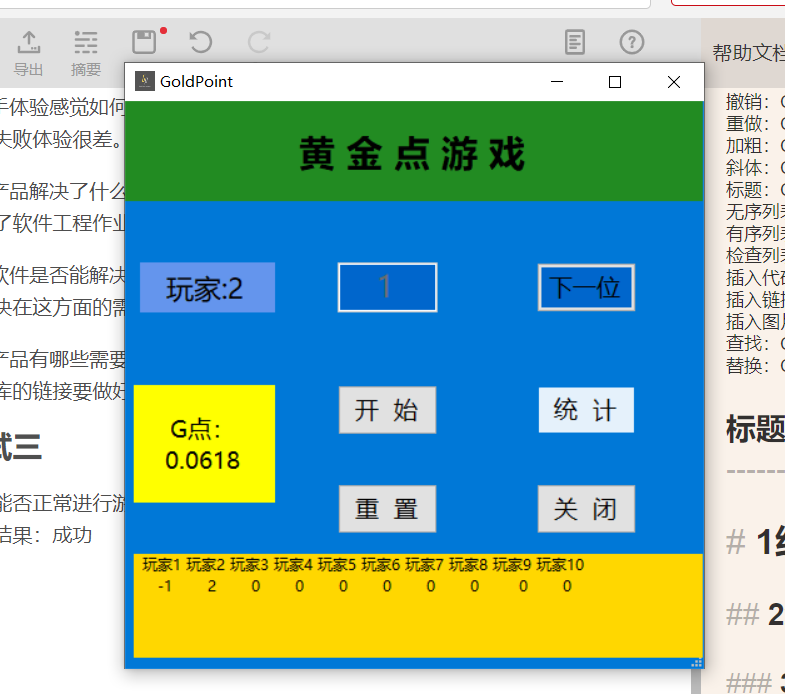Image resolution: width=785 pixels, height=694 pixels.
Task: Maximize the GoldPoint window
Action: [615, 82]
